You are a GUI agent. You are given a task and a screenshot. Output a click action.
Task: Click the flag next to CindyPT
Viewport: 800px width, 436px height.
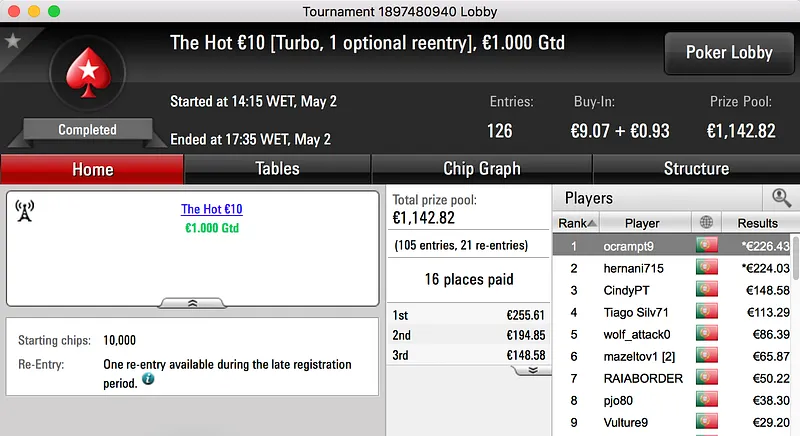(706, 290)
